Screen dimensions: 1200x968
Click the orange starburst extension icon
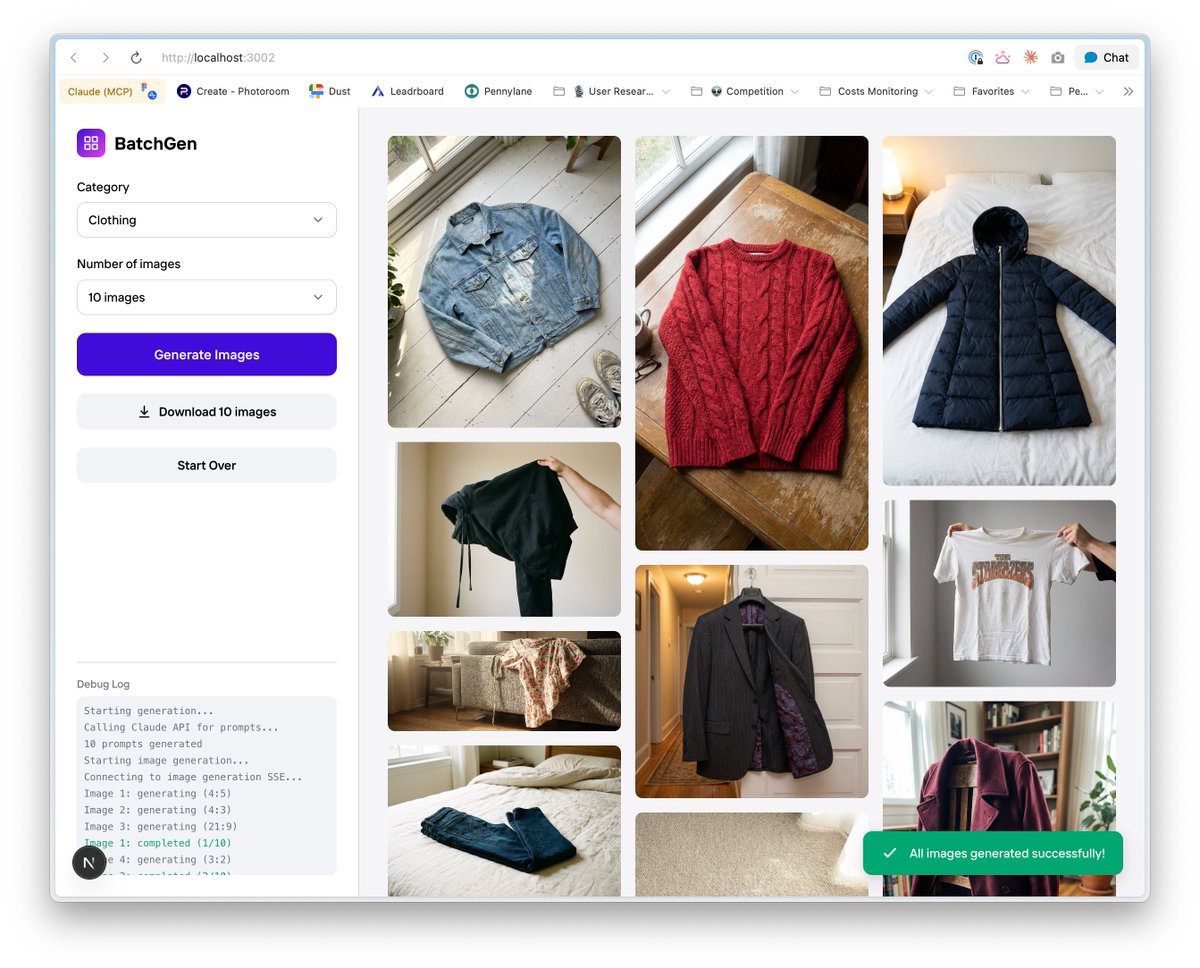pos(1030,58)
